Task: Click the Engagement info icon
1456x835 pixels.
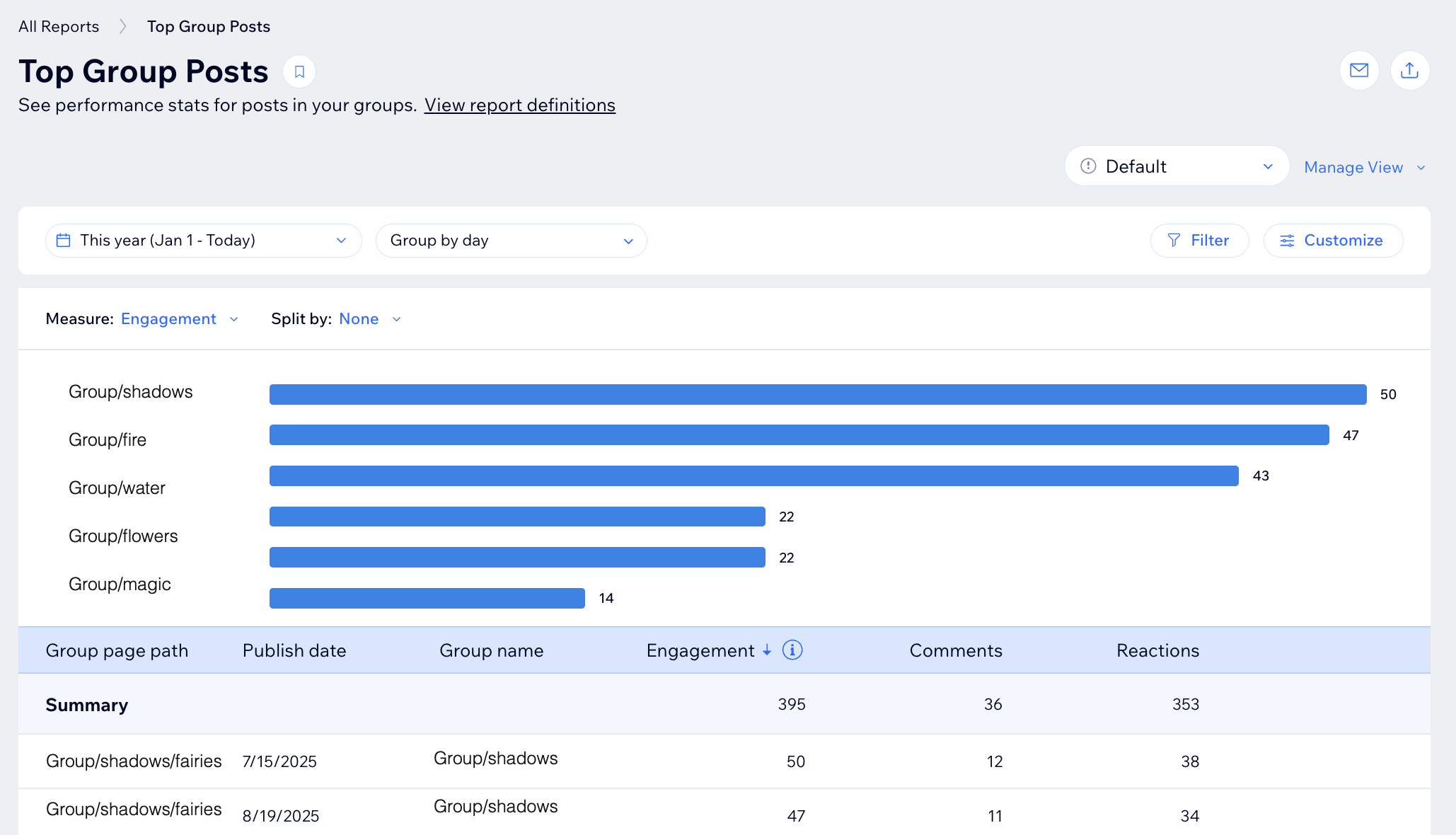Action: (x=792, y=650)
